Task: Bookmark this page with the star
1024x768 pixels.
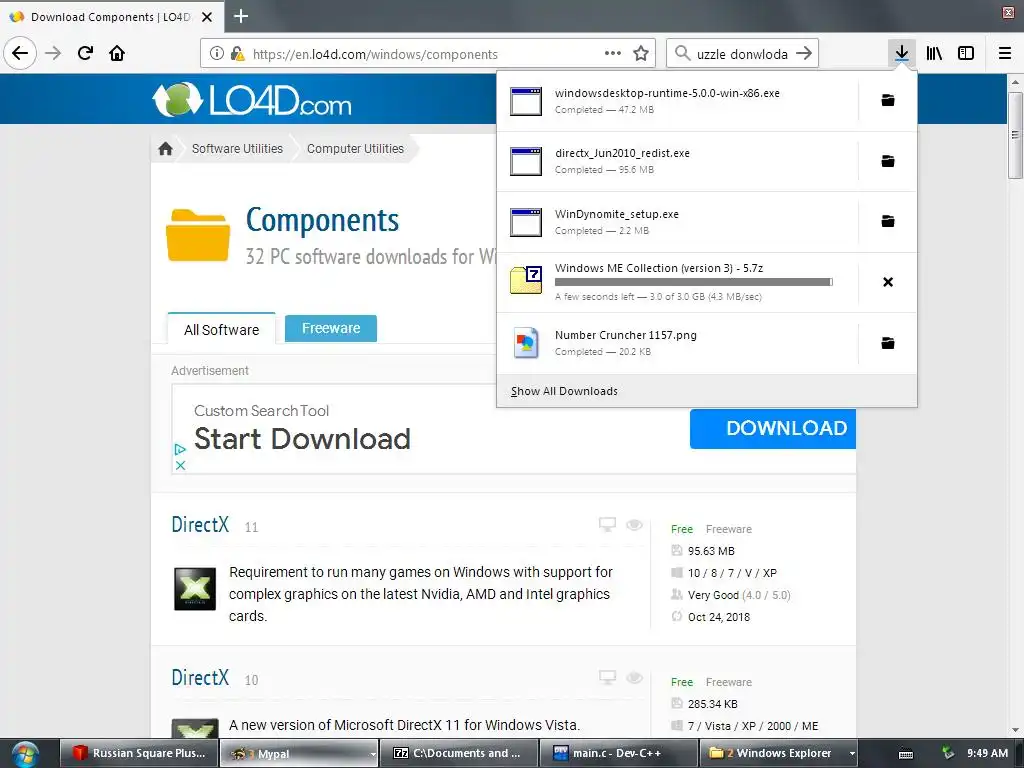Action: [x=641, y=54]
